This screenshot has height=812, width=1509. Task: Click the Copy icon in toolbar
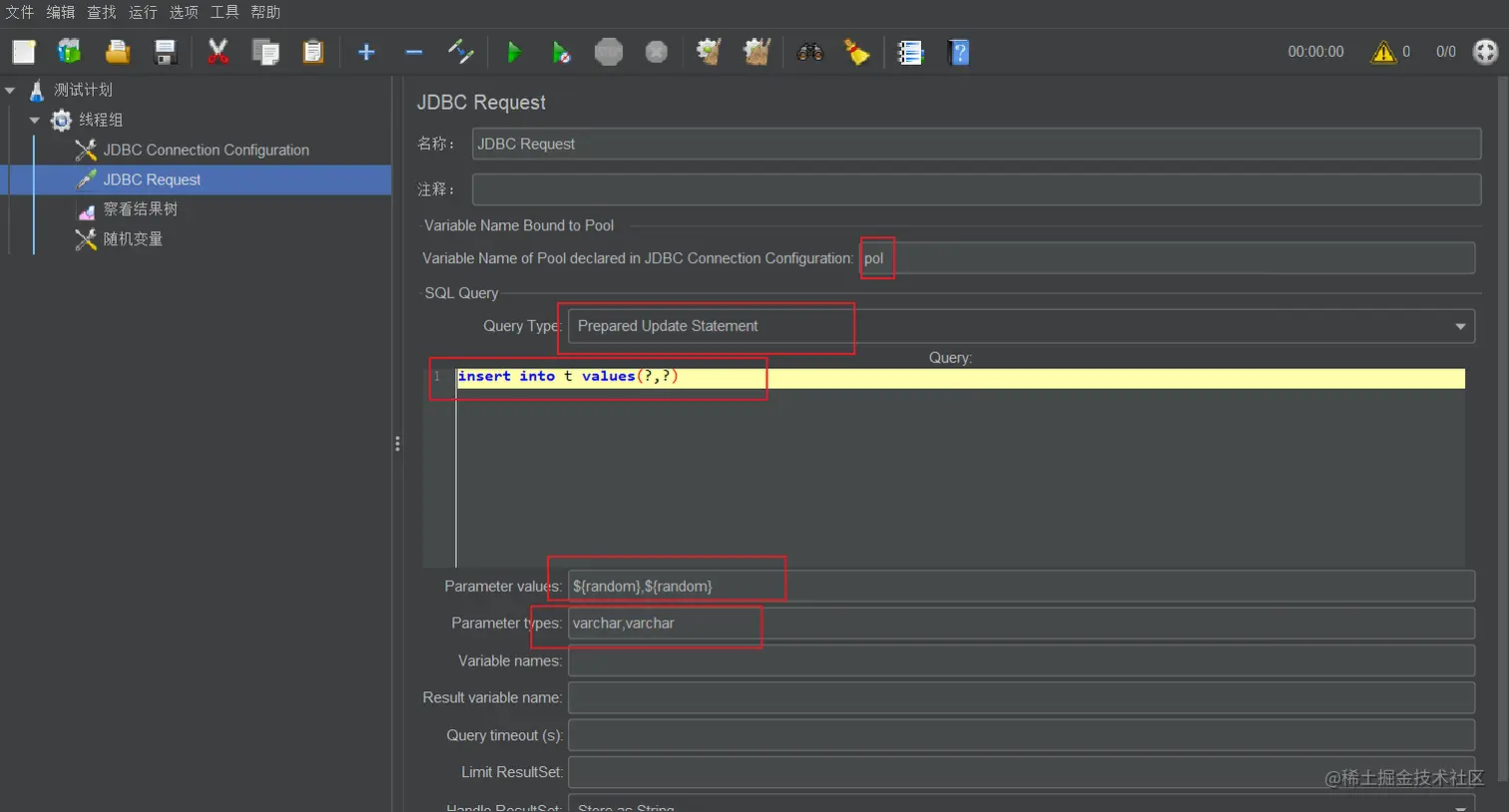pyautogui.click(x=265, y=52)
